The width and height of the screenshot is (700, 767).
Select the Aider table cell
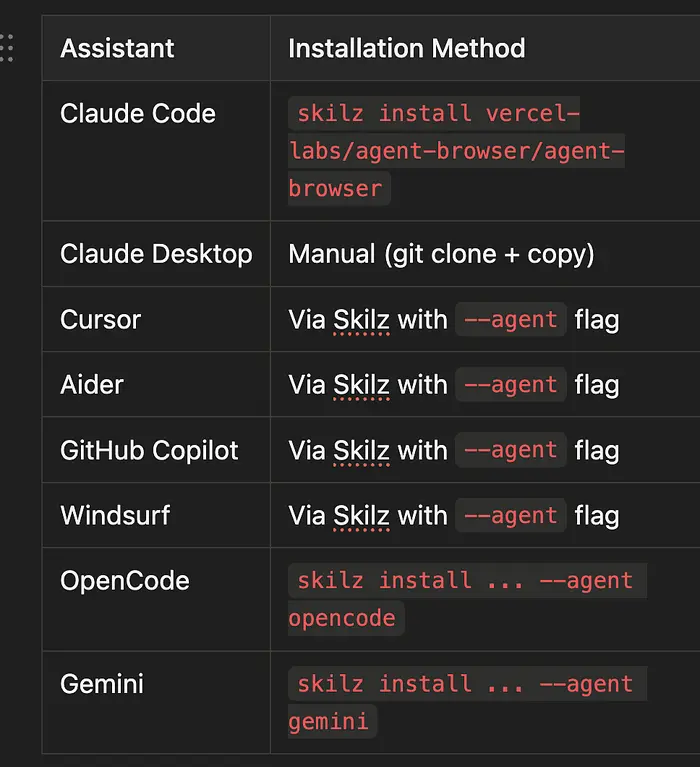[92, 385]
